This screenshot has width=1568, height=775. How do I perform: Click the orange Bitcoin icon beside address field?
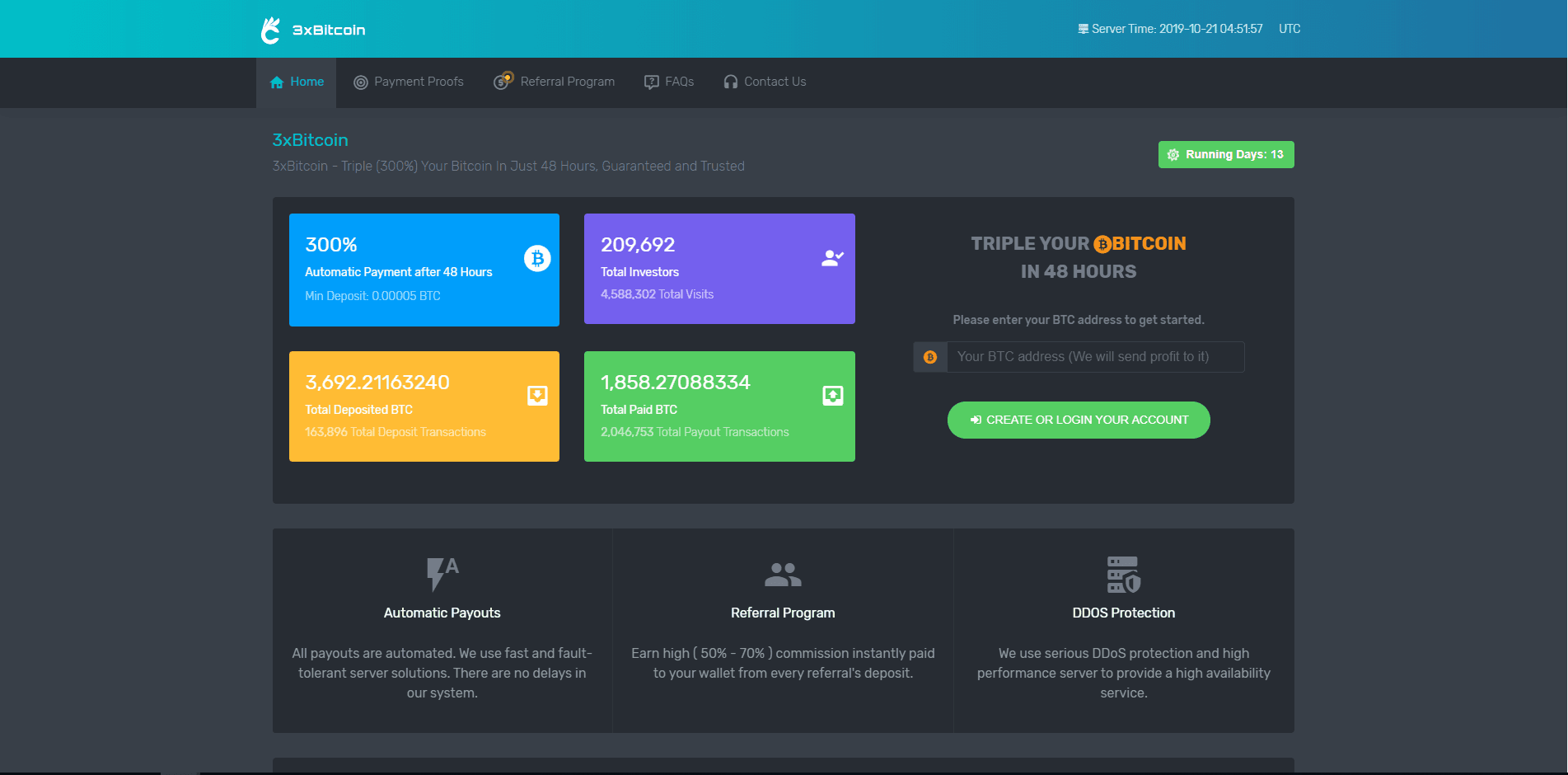[x=930, y=357]
